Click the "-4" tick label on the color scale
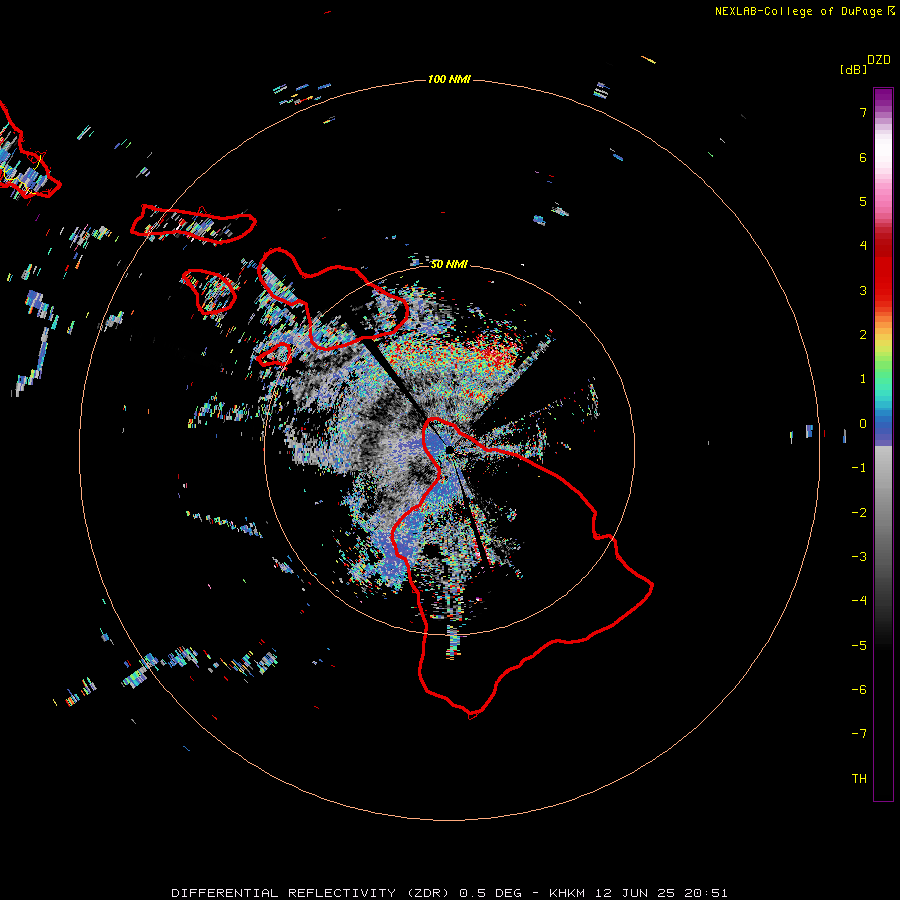The width and height of the screenshot is (900, 900). [859, 601]
